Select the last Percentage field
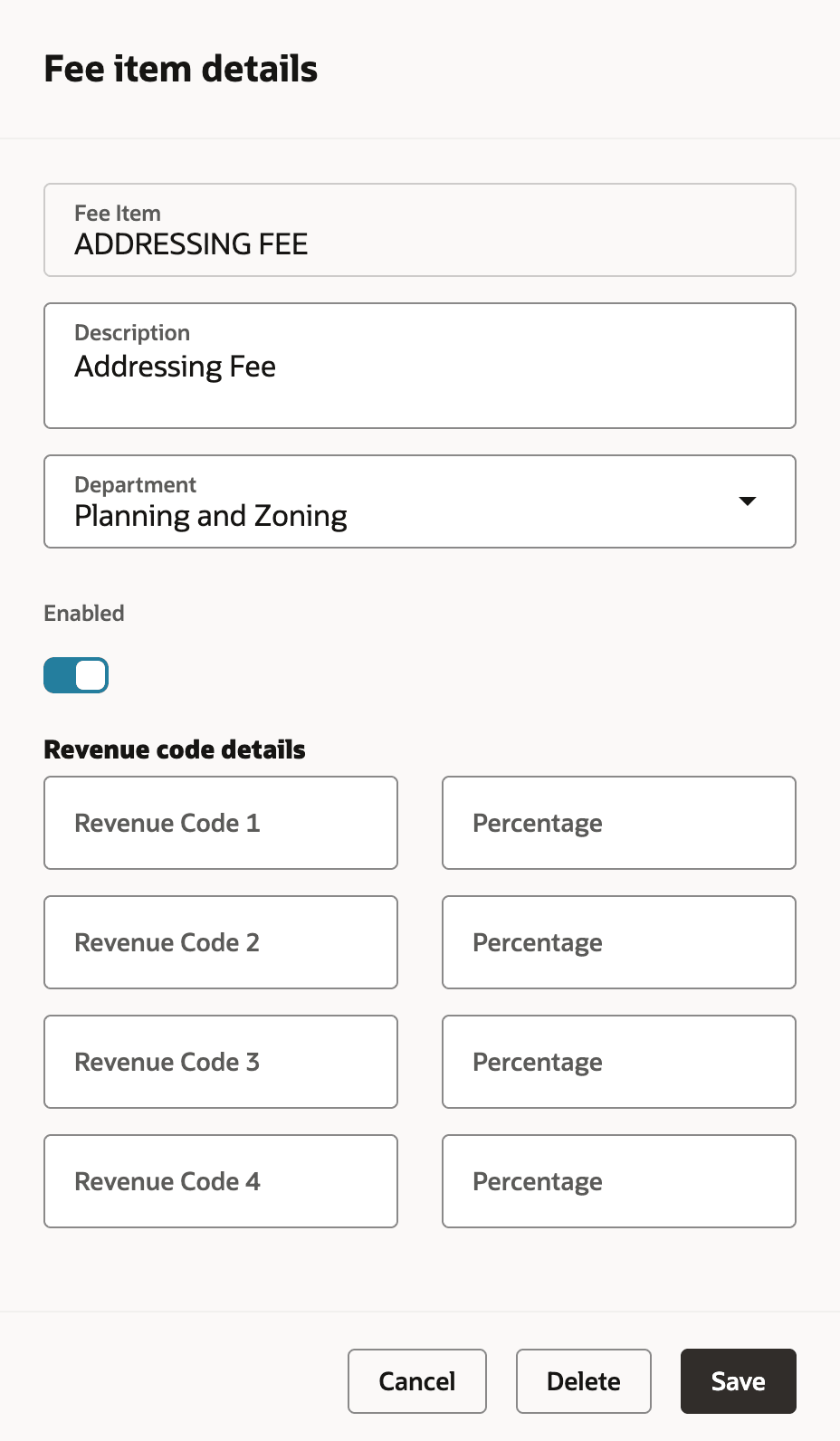 618,1181
